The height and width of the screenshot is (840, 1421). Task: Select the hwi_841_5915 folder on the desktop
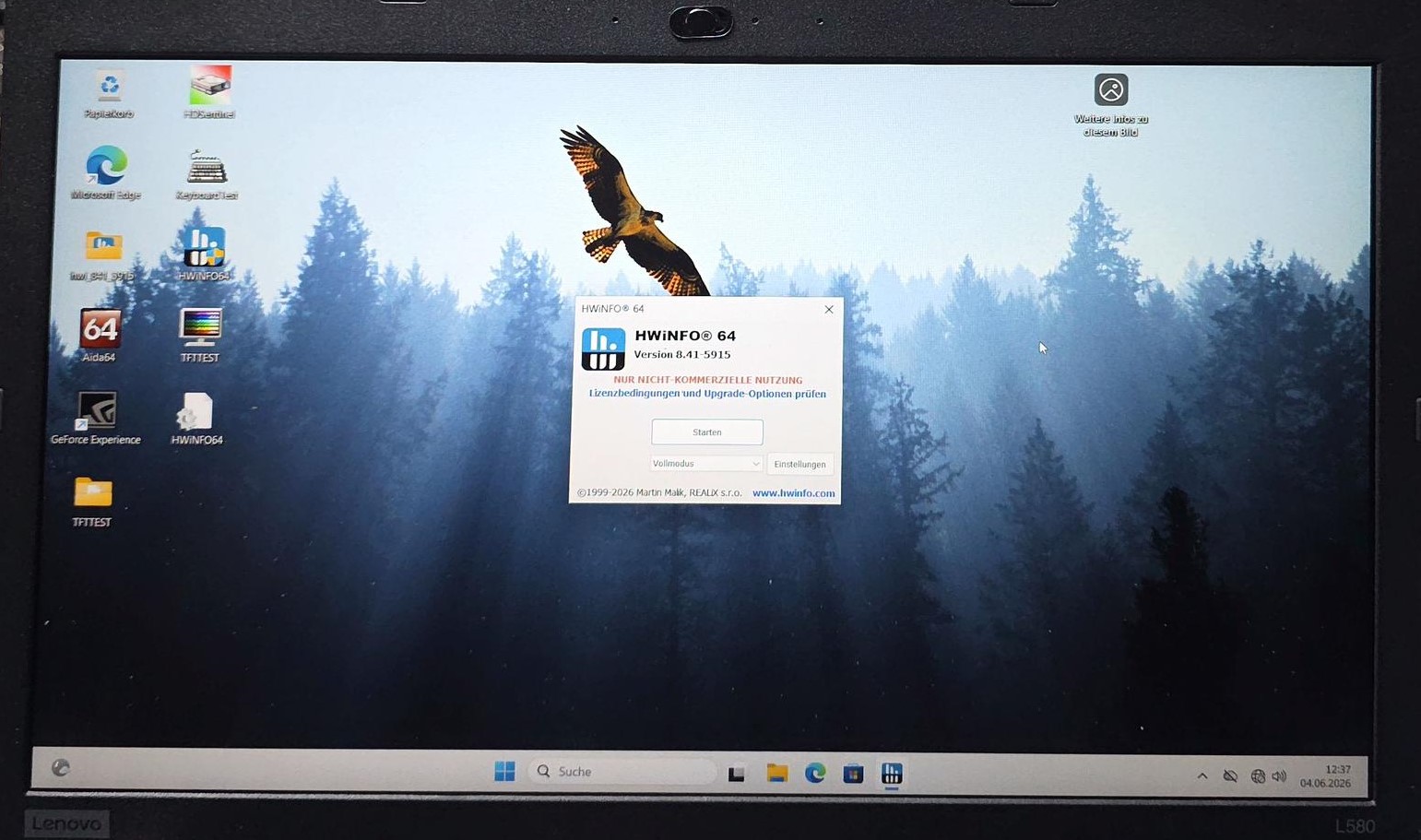(102, 255)
